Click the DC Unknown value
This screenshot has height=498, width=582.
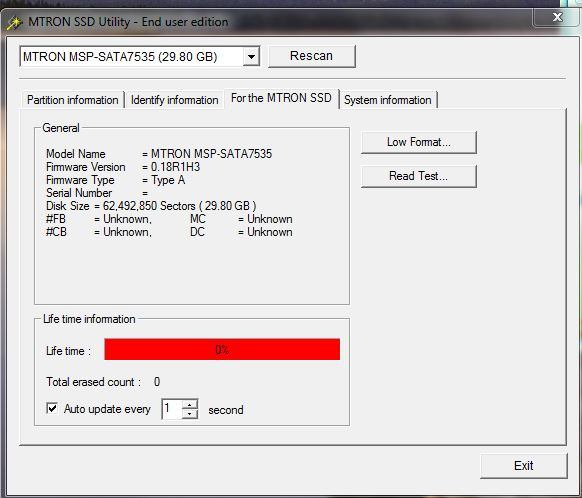pos(270,232)
